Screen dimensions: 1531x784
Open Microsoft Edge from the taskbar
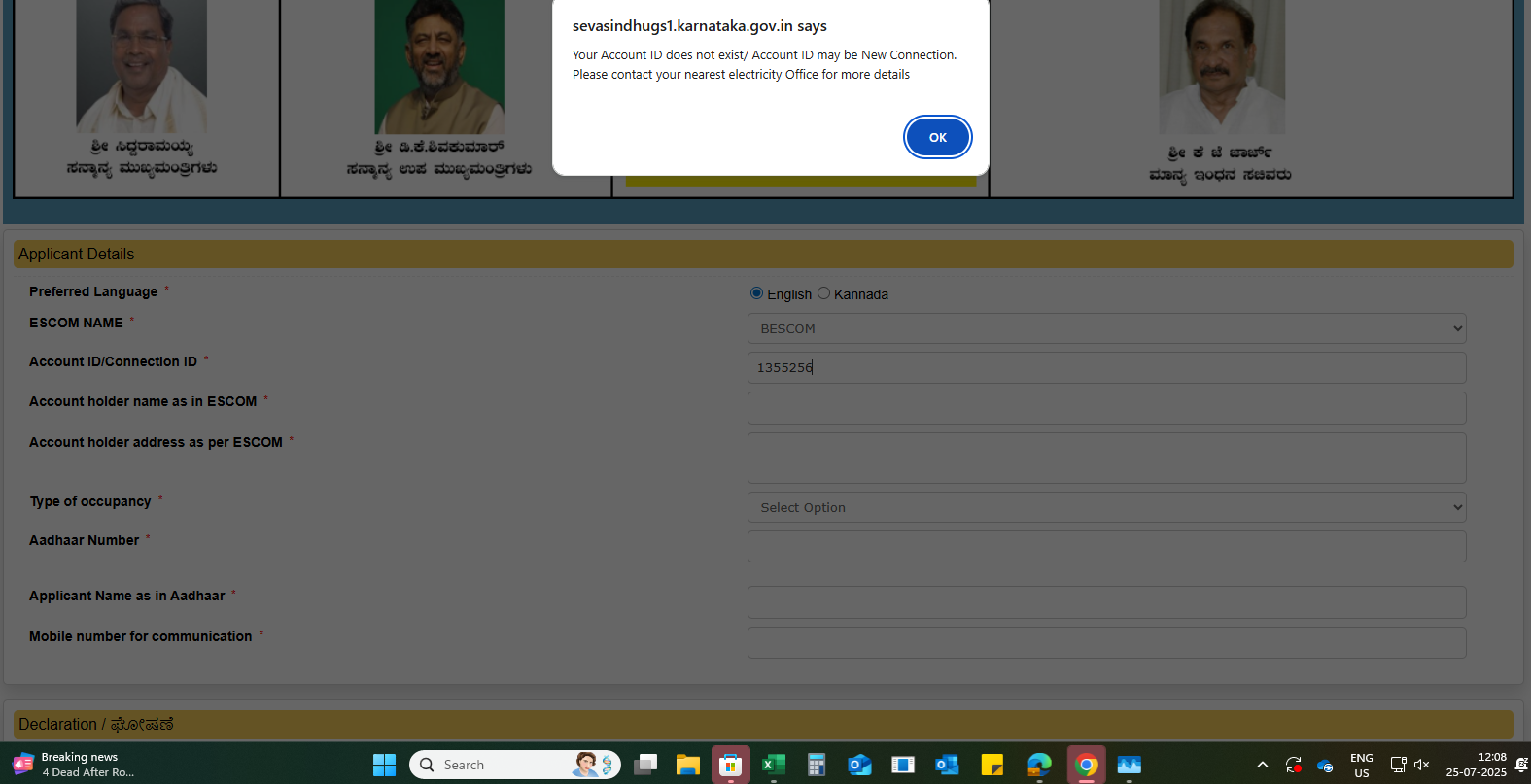pyautogui.click(x=1039, y=765)
